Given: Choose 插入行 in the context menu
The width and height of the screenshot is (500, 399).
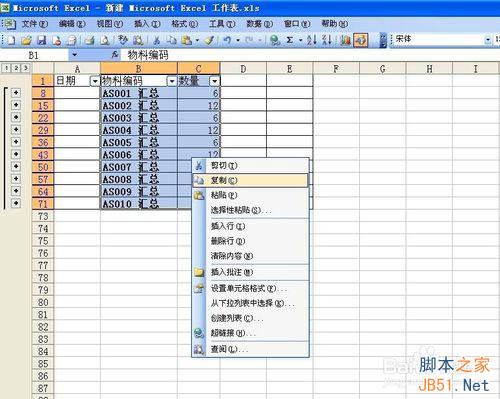Looking at the screenshot, I should tap(250, 226).
